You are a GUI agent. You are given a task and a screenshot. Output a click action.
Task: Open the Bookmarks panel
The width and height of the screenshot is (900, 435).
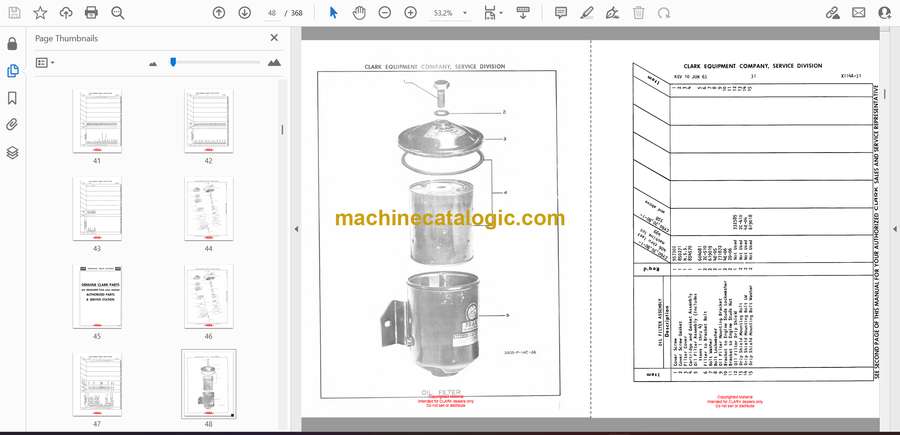point(13,98)
